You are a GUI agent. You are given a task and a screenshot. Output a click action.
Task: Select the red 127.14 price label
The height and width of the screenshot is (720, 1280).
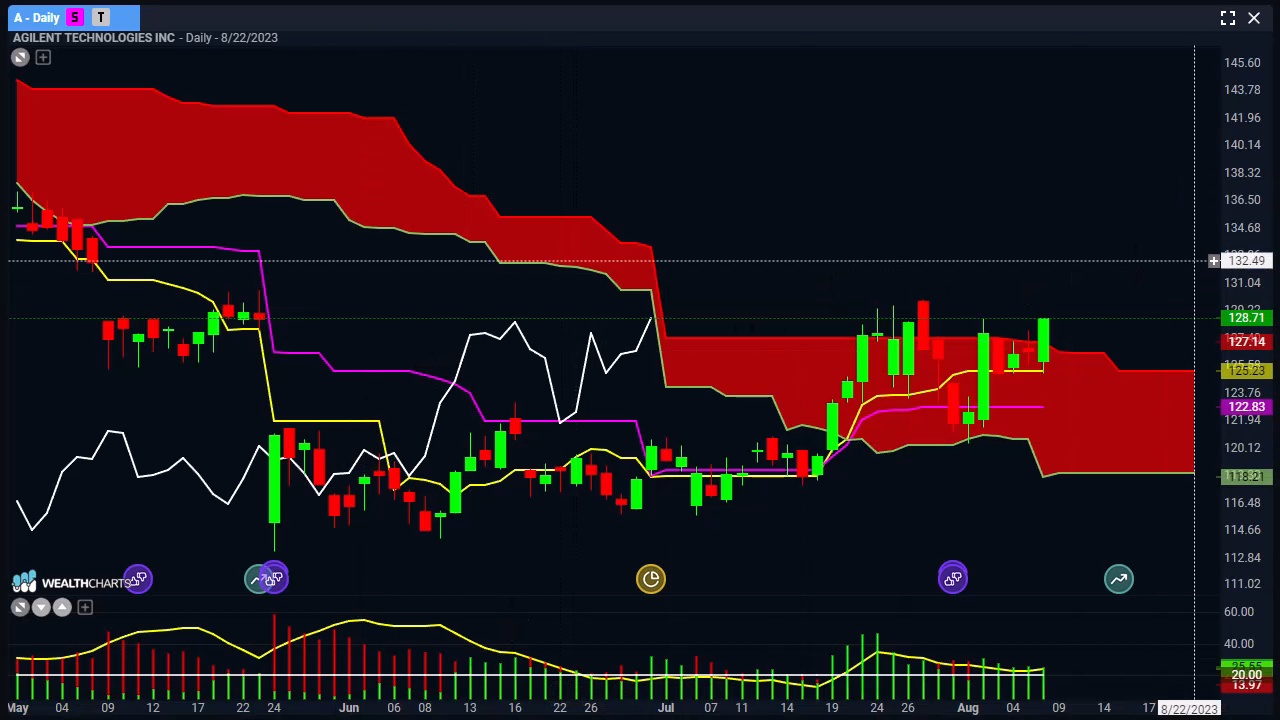(x=1246, y=342)
